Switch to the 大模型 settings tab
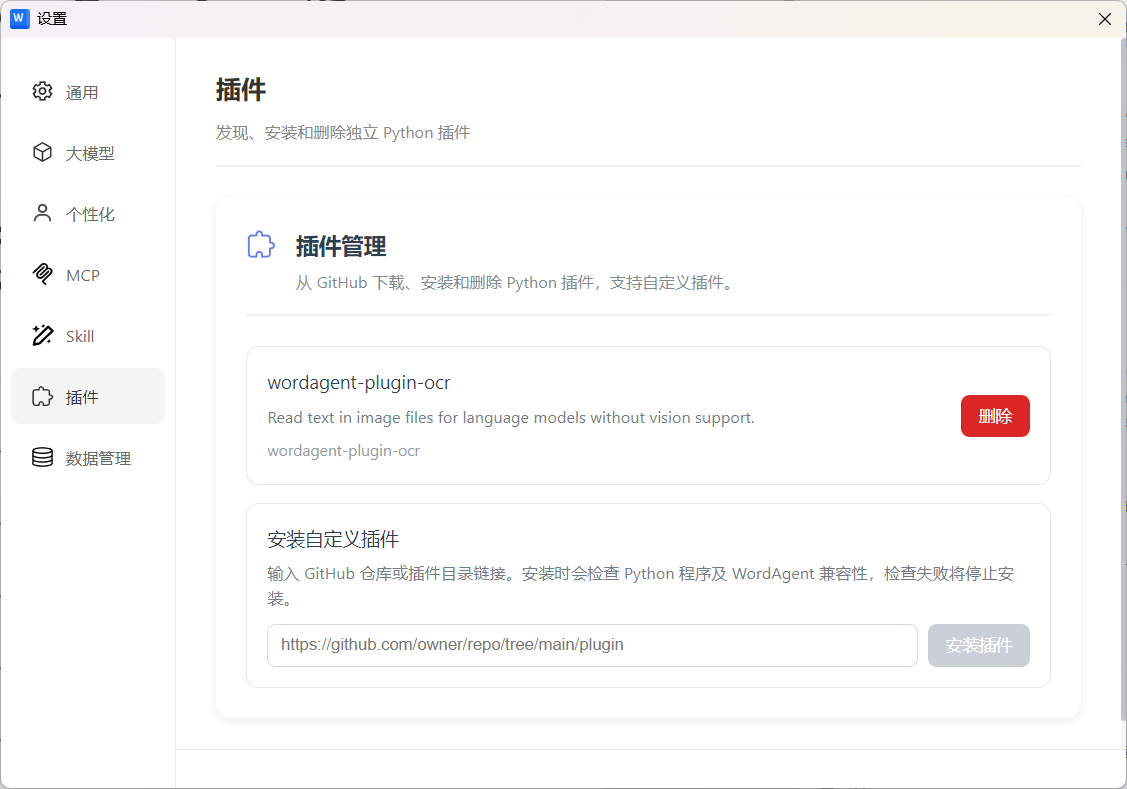 pos(88,153)
